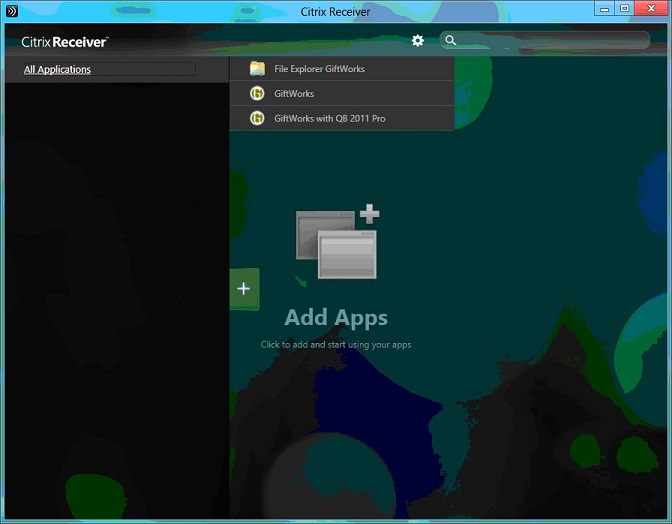This screenshot has height=524, width=672.
Task: Click GiftWorks app icon
Action: coord(257,93)
